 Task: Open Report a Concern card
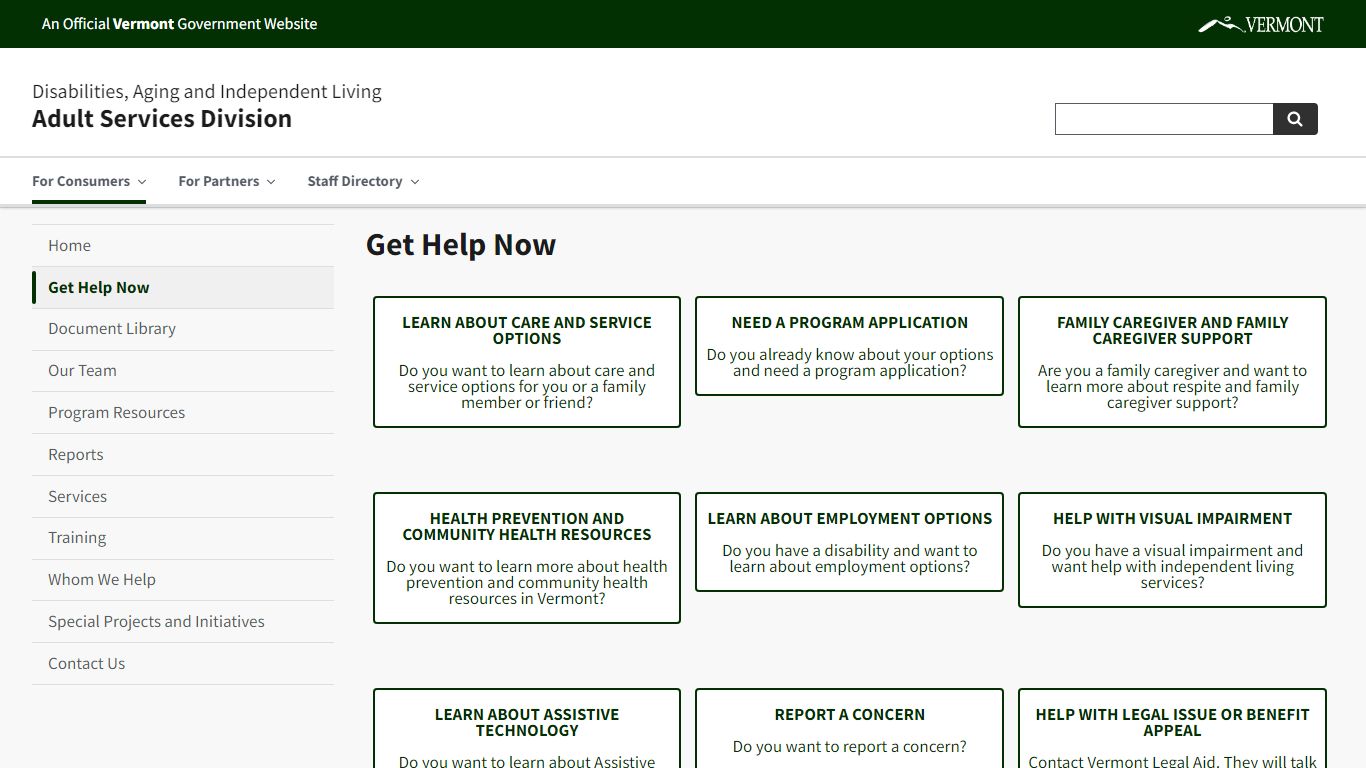pos(849,729)
